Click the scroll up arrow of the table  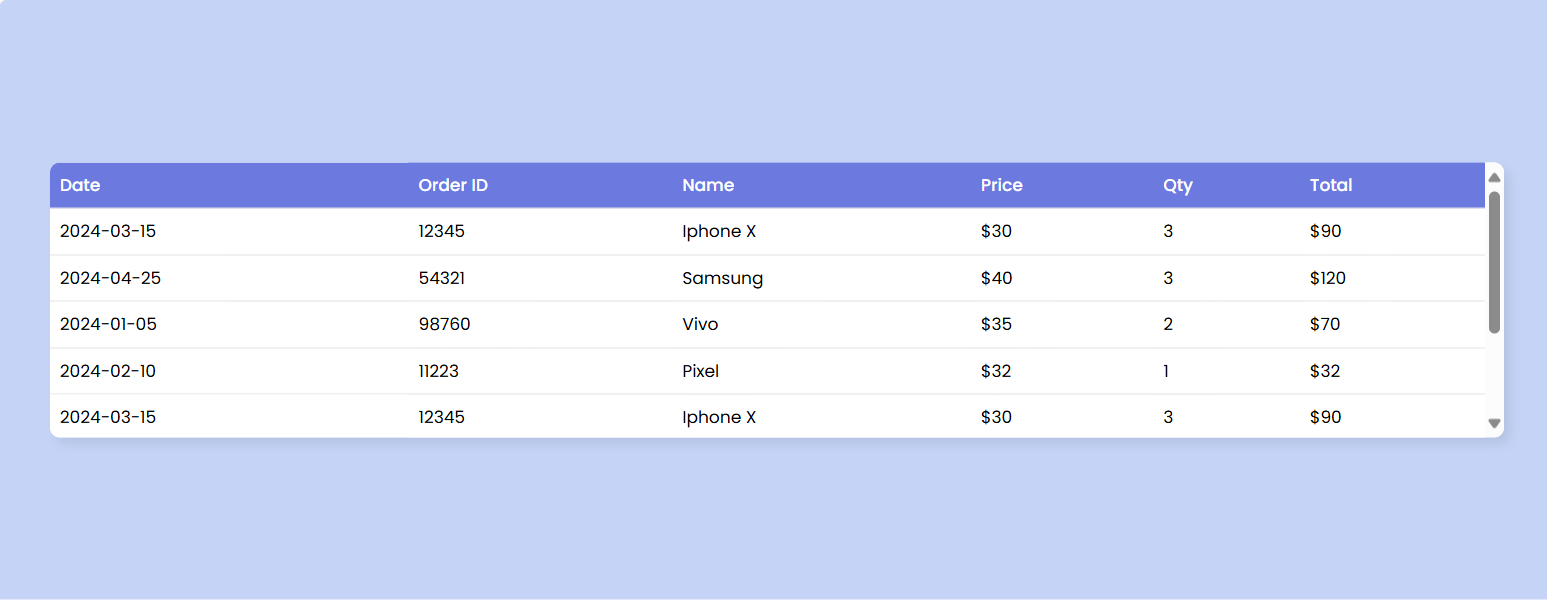click(x=1494, y=177)
